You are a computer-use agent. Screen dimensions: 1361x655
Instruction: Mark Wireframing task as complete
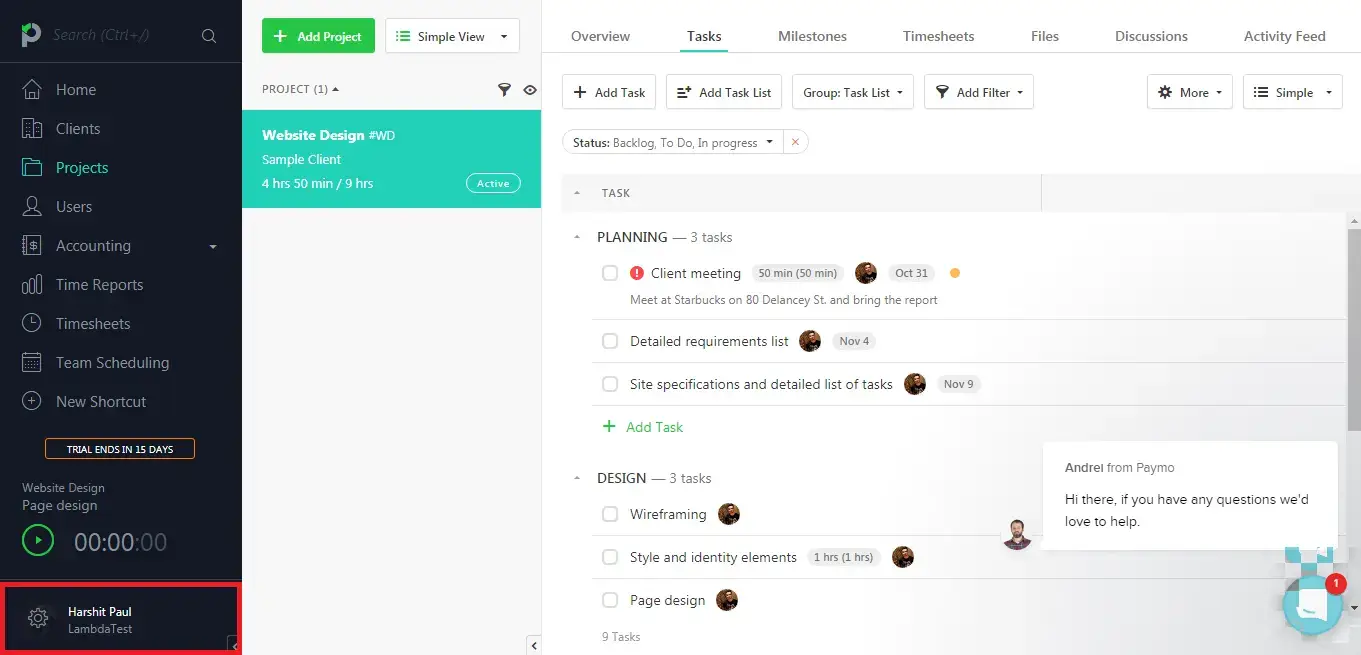[610, 514]
